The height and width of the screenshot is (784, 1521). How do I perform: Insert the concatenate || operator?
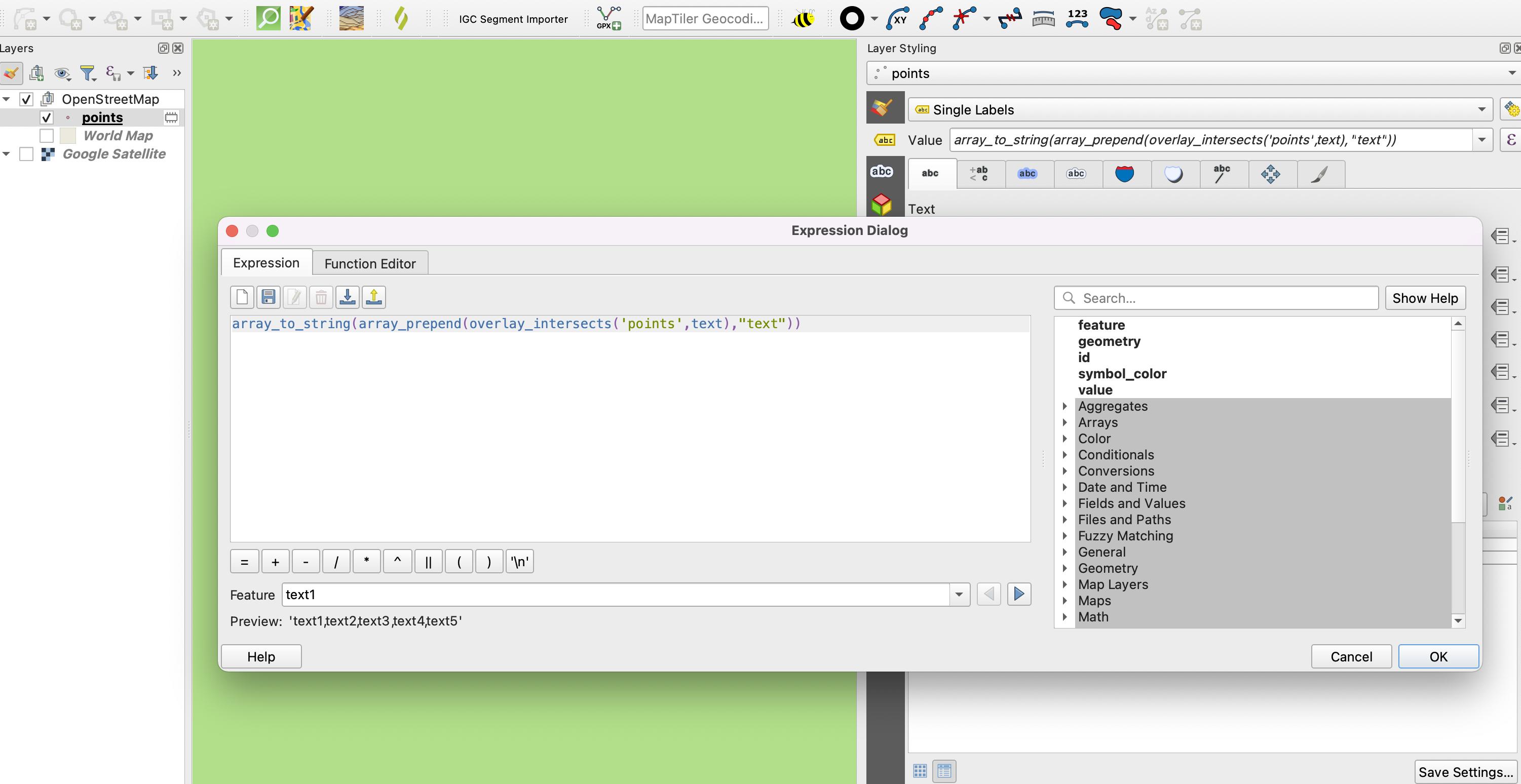tap(428, 562)
